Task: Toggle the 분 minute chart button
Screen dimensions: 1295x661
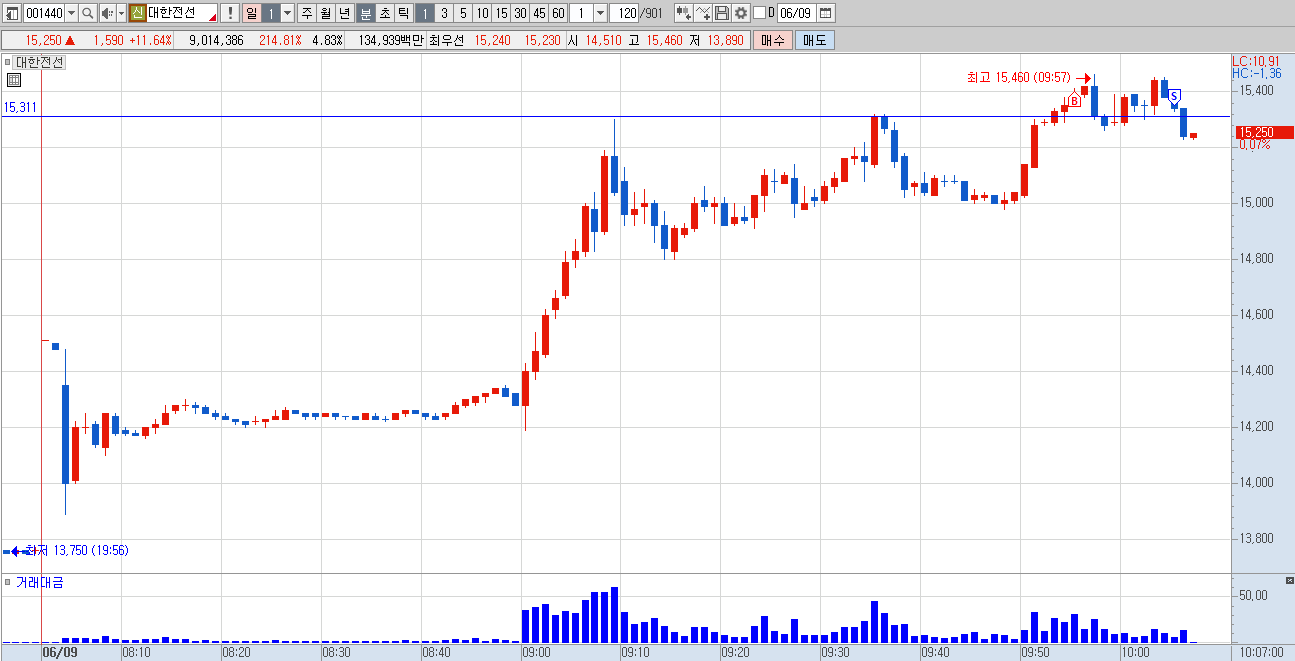Action: pos(365,13)
